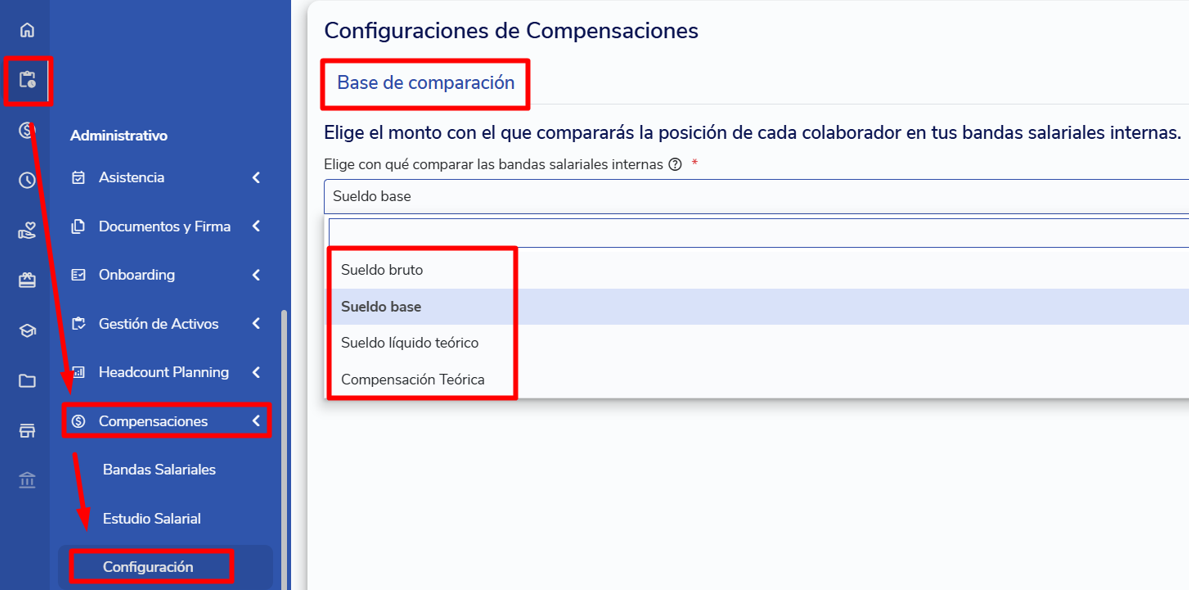1189x590 pixels.
Task: Click the hand-with-heart benefits icon
Action: pyautogui.click(x=27, y=231)
